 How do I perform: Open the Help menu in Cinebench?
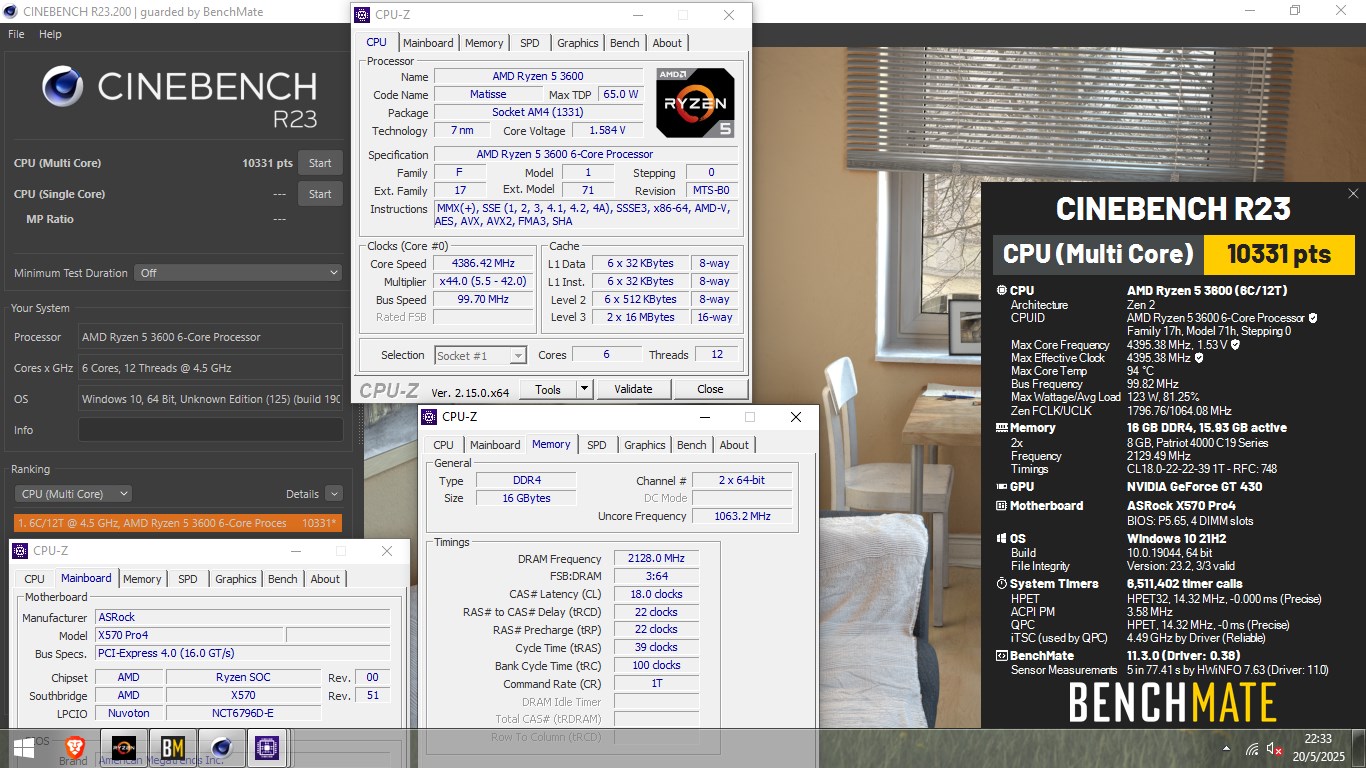(x=50, y=34)
